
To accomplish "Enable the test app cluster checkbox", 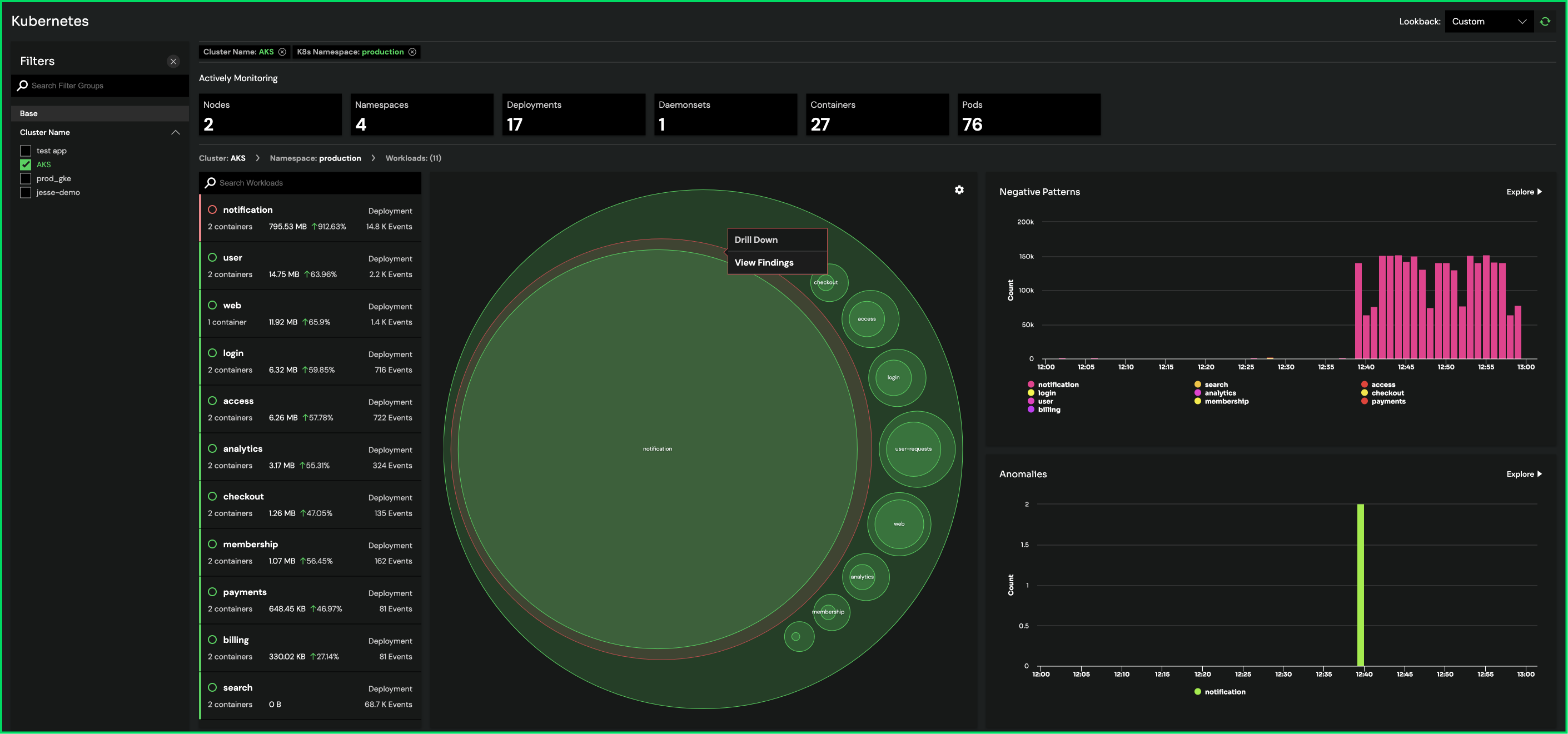I will point(26,151).
